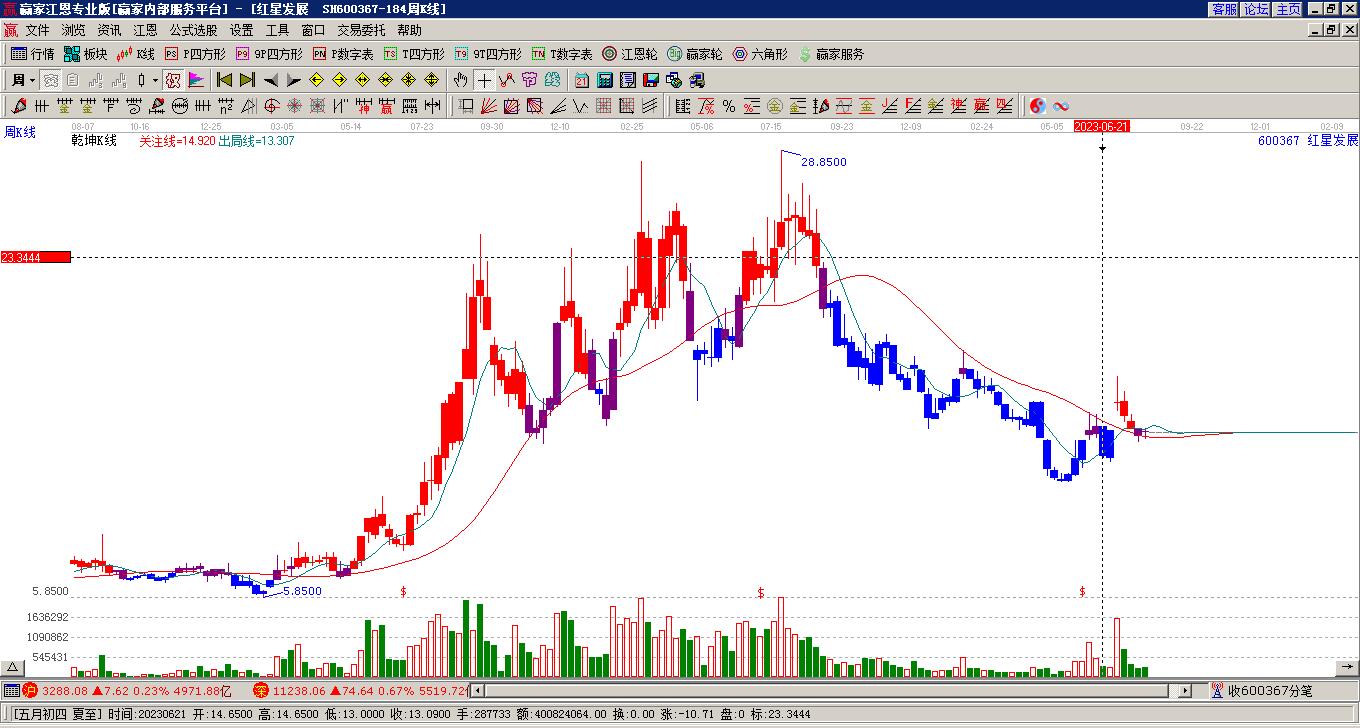Select the percent % tool icon
Viewport: 1360px width, 728px height.
pos(729,105)
